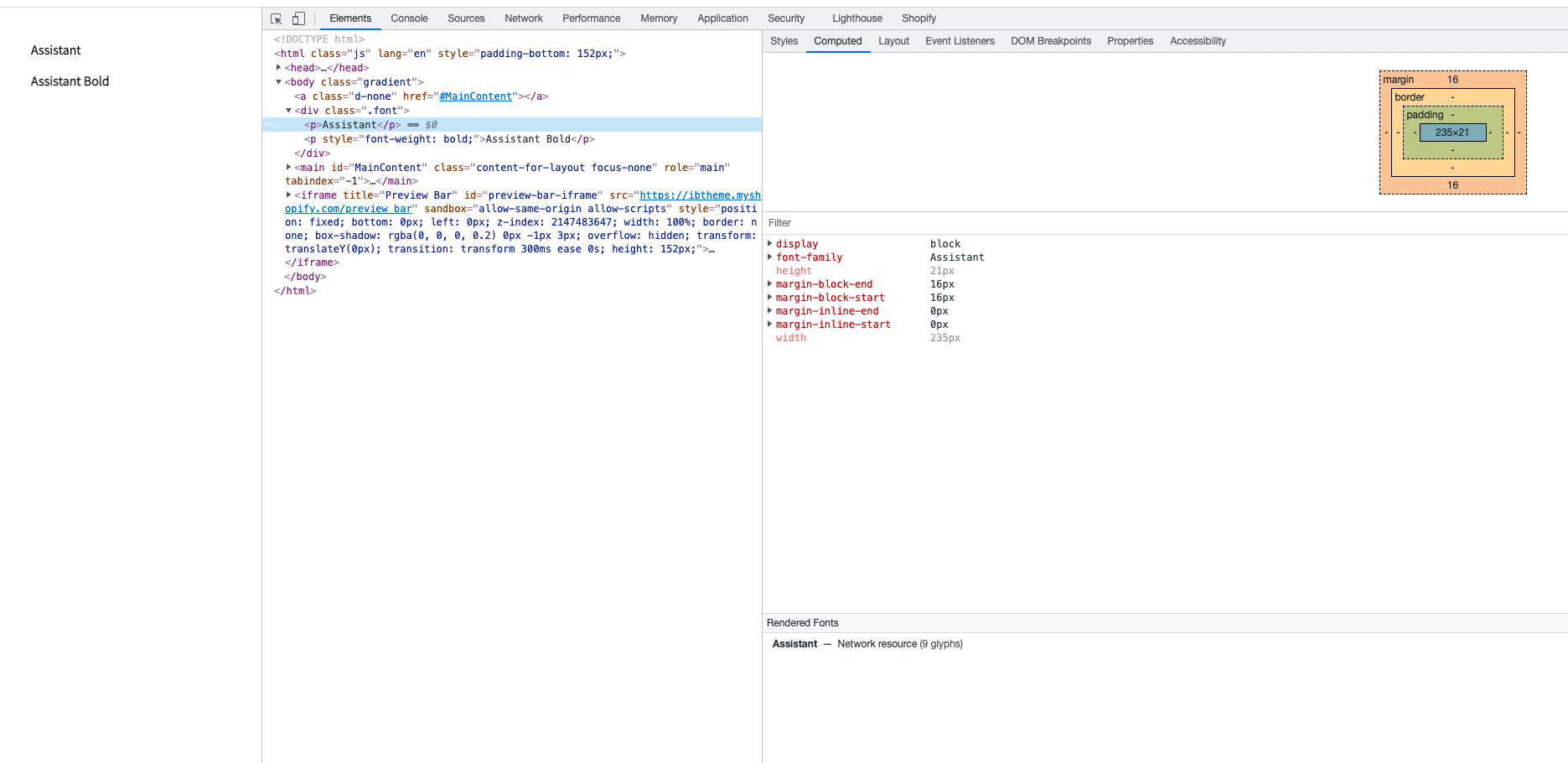Open the Lighthouse tab
Viewport: 1568px width, 763px height.
pyautogui.click(x=857, y=18)
